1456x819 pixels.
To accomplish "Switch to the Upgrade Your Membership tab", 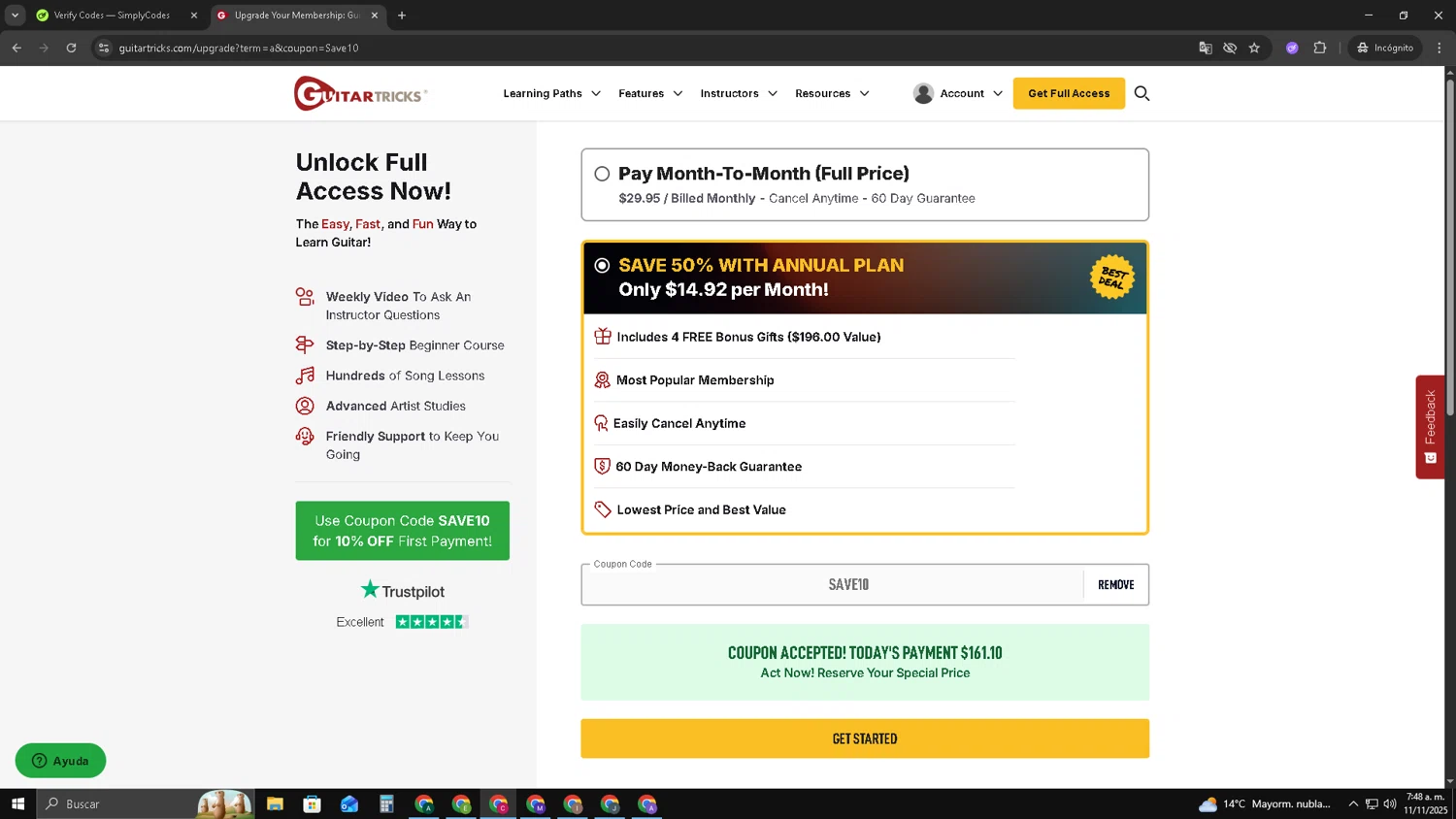I will [297, 16].
